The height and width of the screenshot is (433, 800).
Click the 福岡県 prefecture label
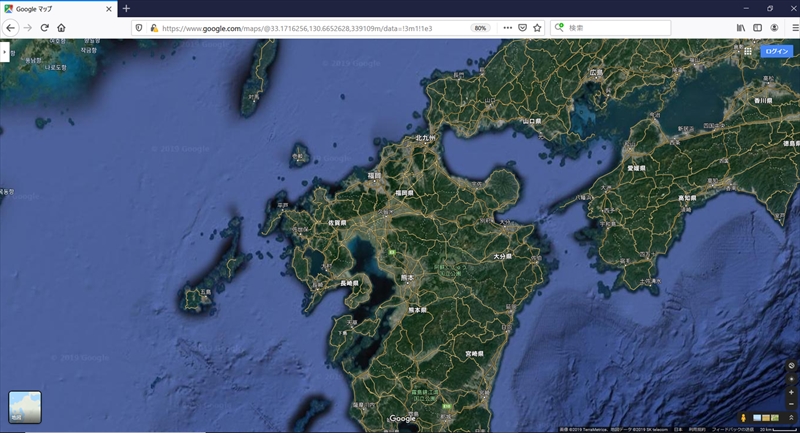(404, 193)
